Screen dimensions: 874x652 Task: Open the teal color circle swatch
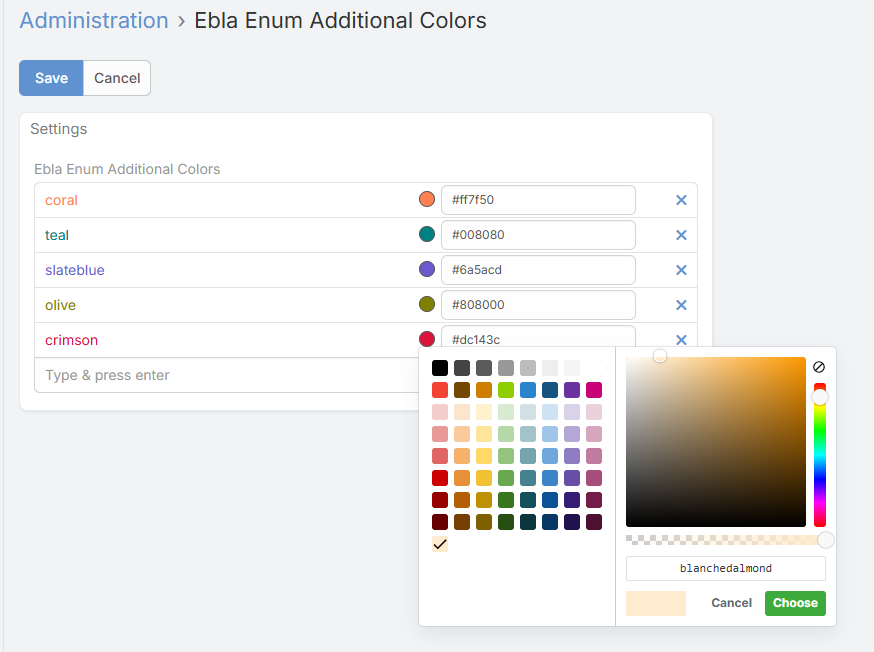[x=427, y=235]
